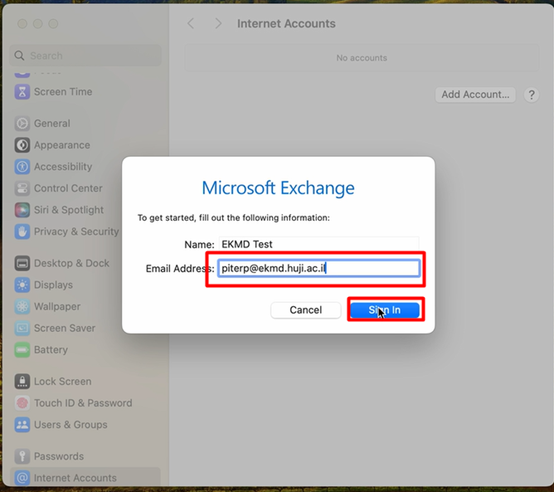Click the Sign In button
The image size is (554, 492).
[x=385, y=310]
